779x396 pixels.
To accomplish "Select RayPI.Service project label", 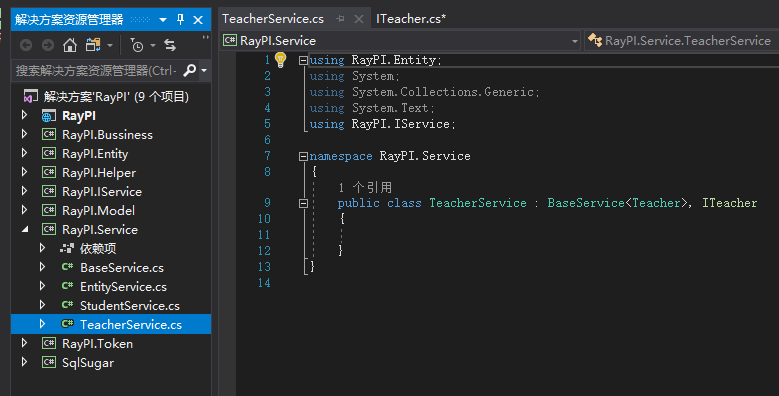I will pos(100,230).
